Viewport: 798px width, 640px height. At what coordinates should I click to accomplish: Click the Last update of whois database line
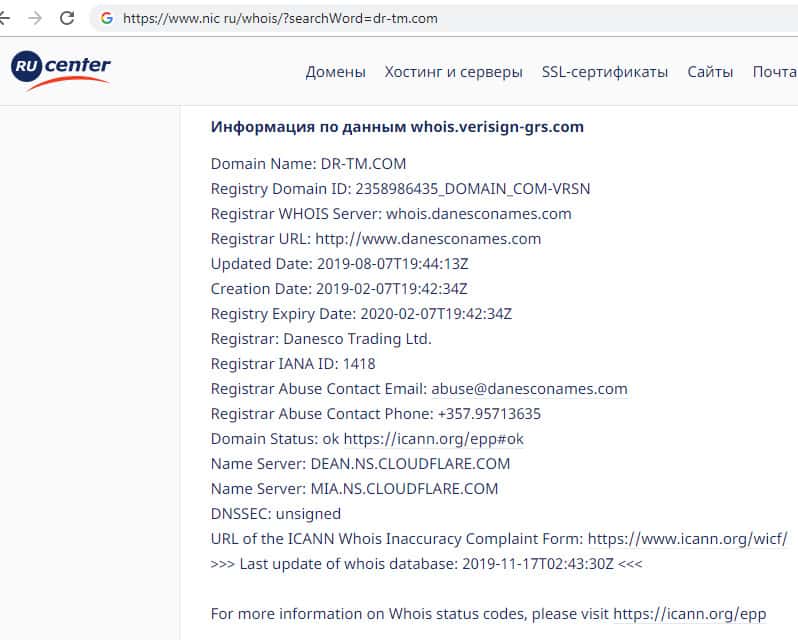pyautogui.click(x=426, y=564)
